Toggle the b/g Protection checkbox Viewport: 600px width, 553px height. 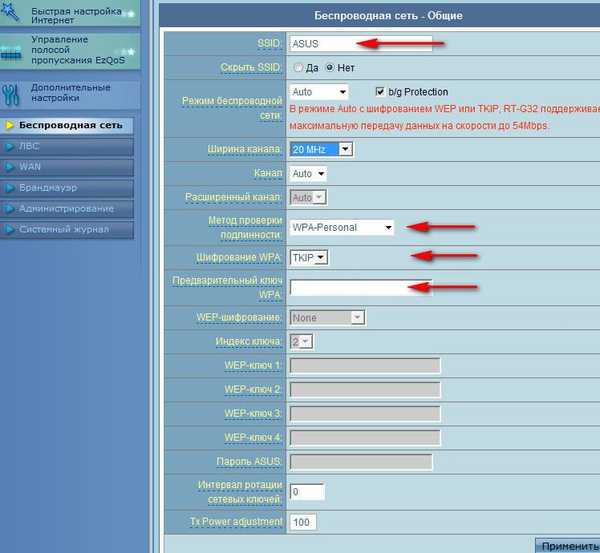pyautogui.click(x=380, y=91)
